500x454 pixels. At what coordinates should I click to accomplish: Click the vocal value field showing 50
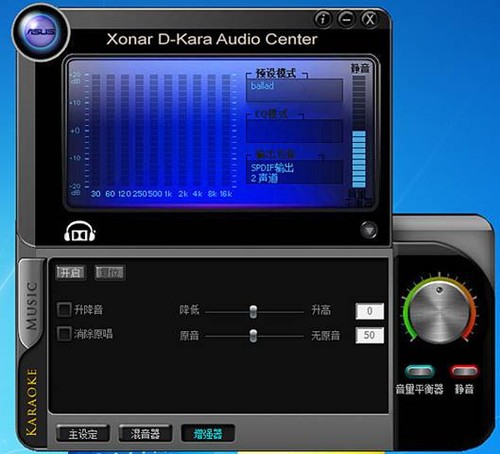tap(369, 335)
